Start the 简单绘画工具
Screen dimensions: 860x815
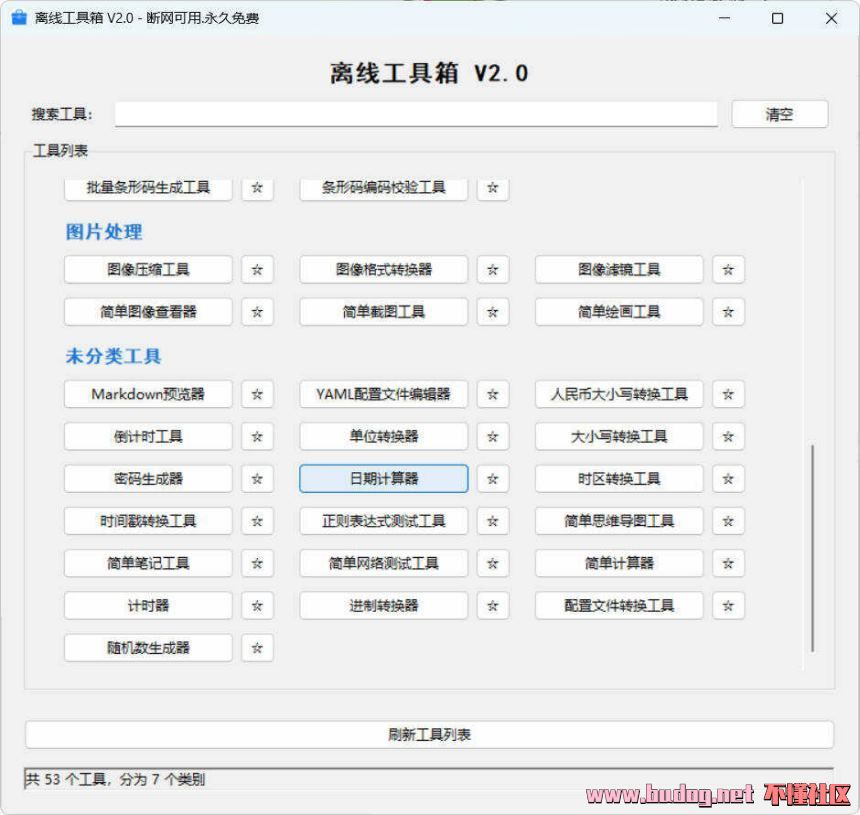(x=619, y=312)
